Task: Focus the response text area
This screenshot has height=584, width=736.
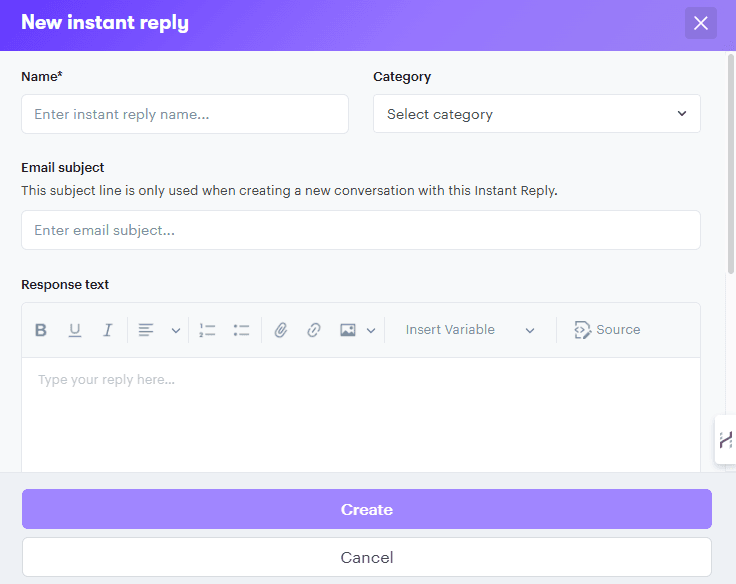Action: 360,415
